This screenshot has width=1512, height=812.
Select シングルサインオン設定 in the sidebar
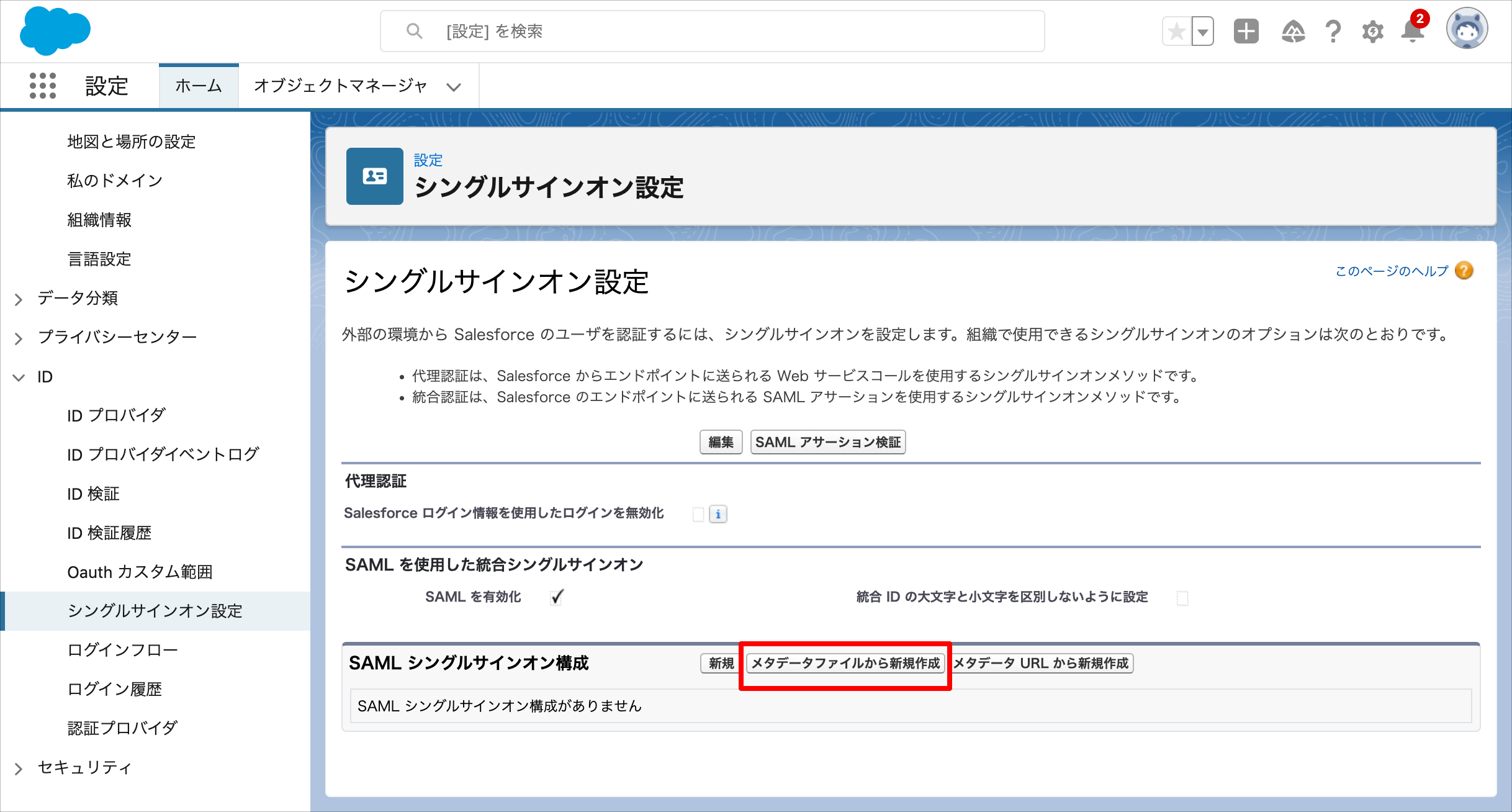coord(155,611)
